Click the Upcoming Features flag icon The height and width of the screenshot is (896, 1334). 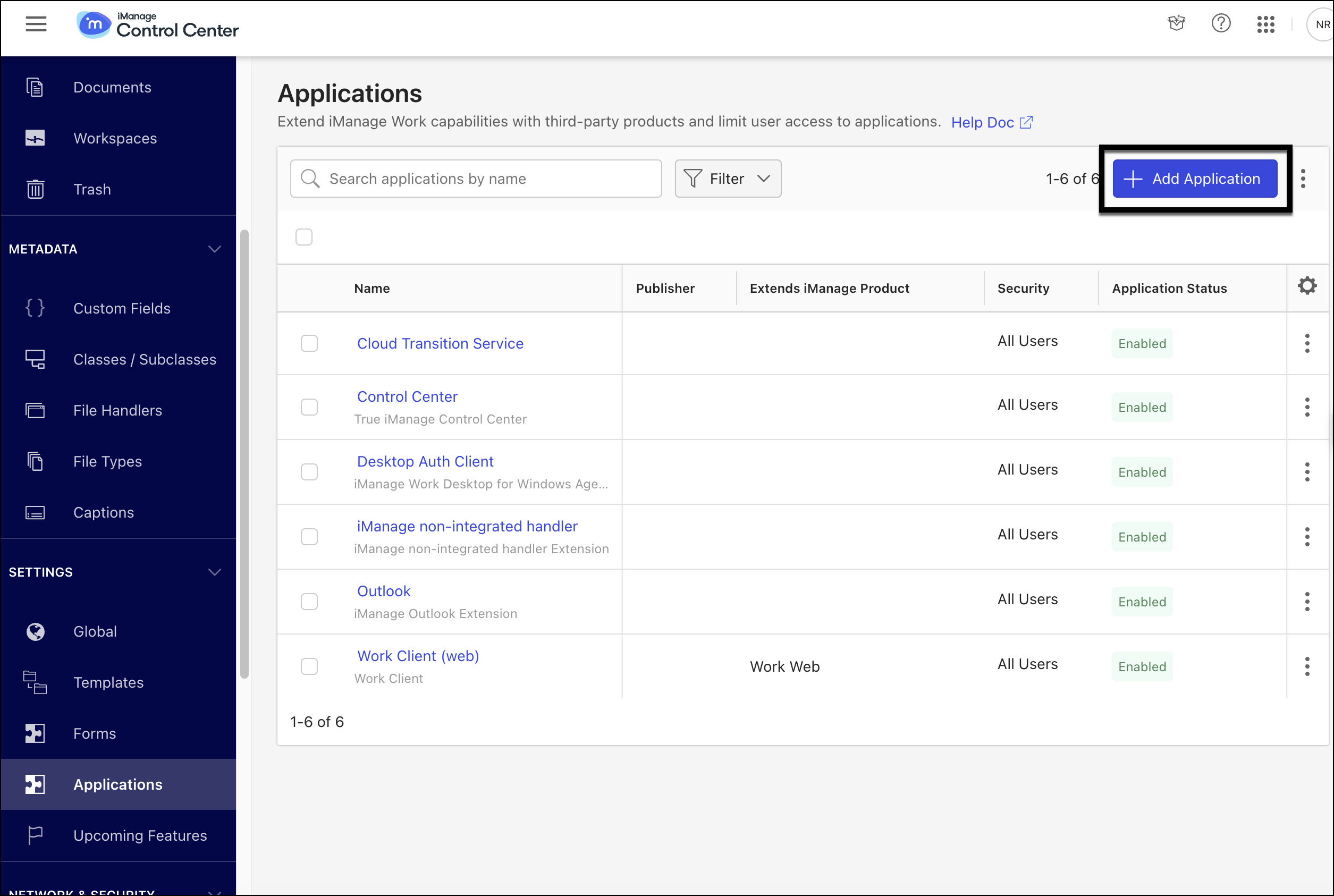coord(36,835)
